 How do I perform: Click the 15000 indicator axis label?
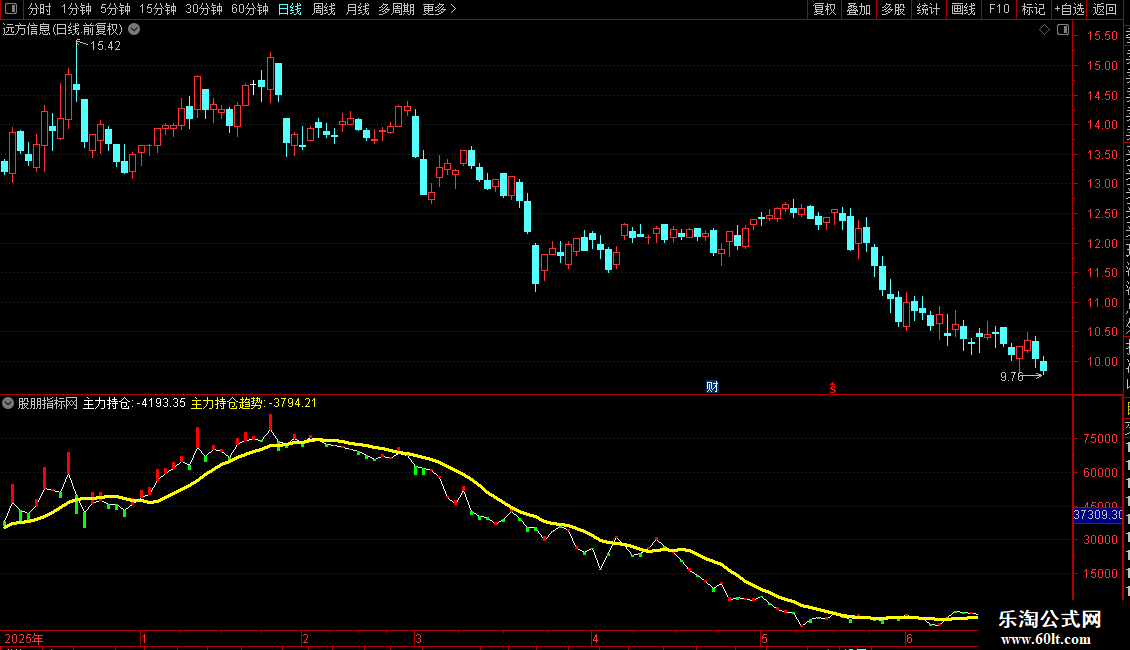1100,574
